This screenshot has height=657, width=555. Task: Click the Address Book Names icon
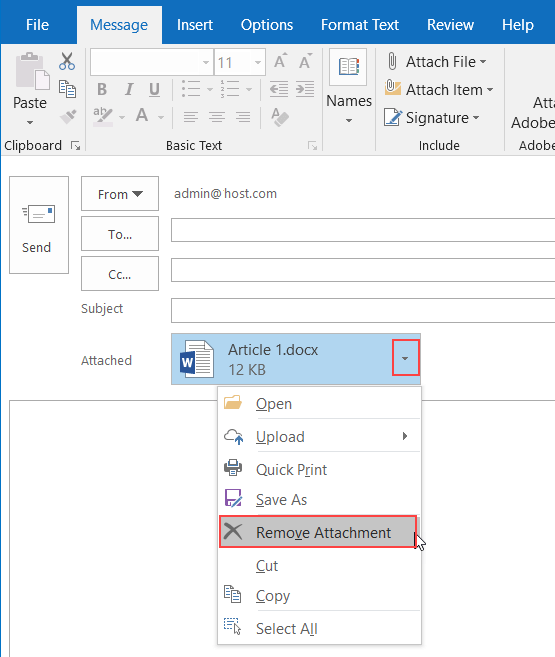[348, 67]
